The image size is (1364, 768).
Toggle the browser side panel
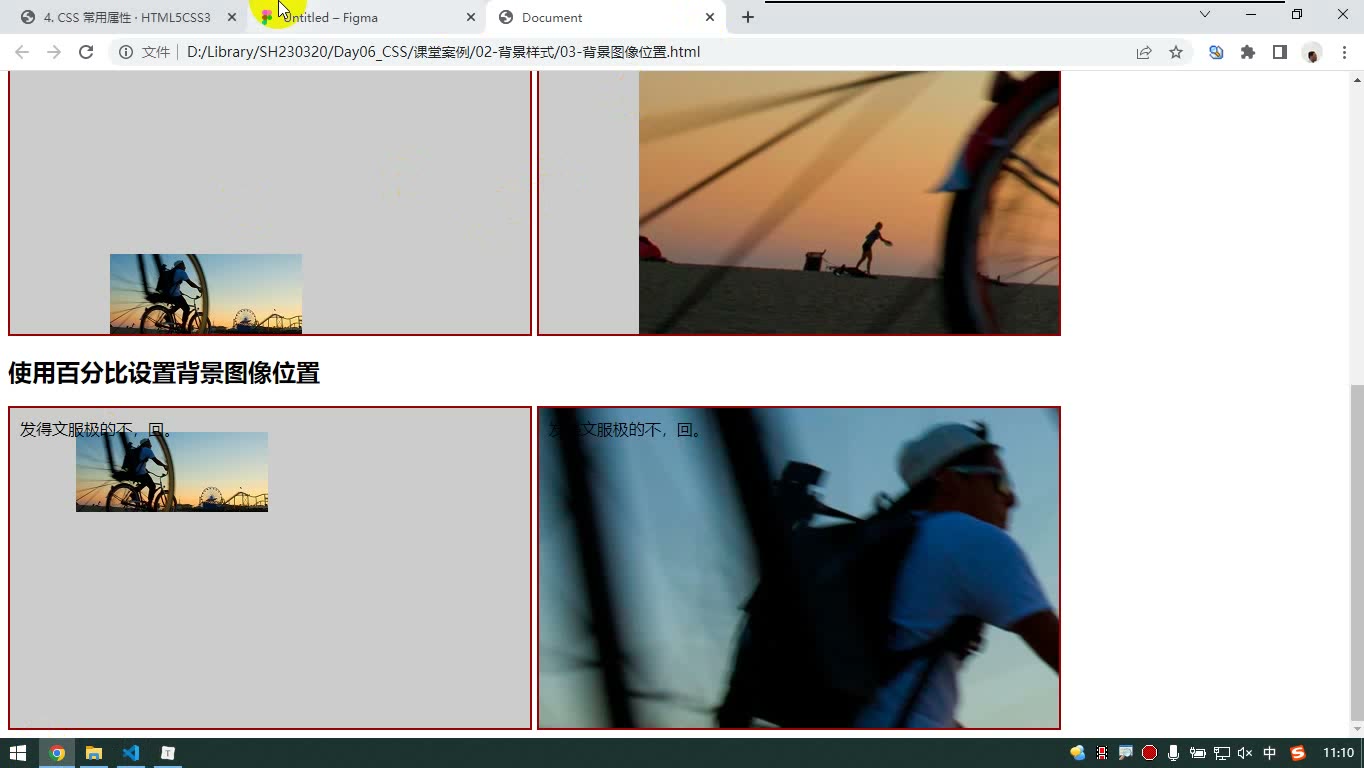(1280, 52)
